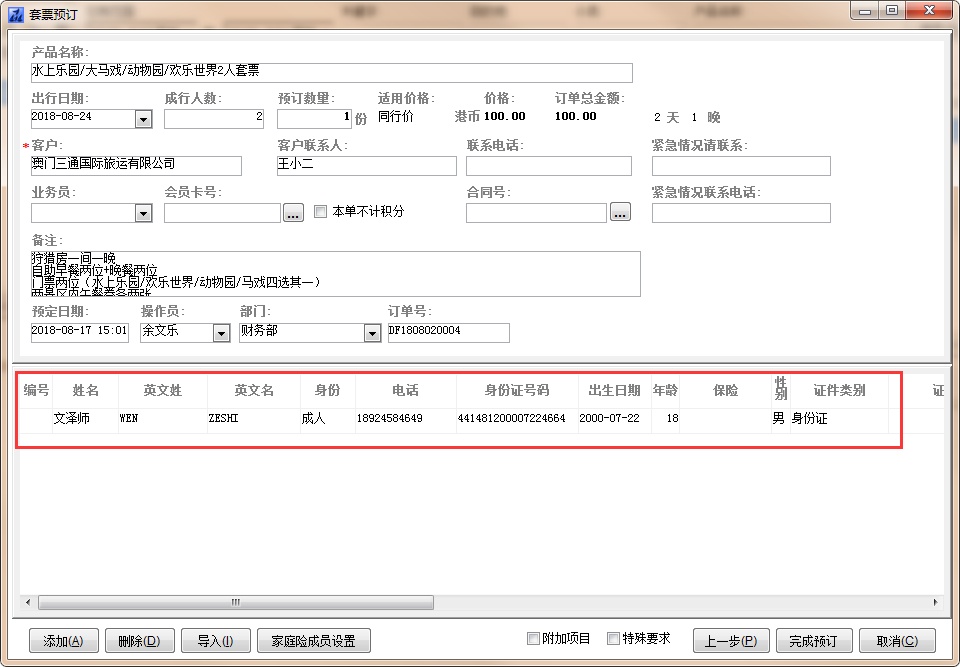Minimize the 套票预订 window
This screenshot has height=667, width=960.
pos(865,11)
